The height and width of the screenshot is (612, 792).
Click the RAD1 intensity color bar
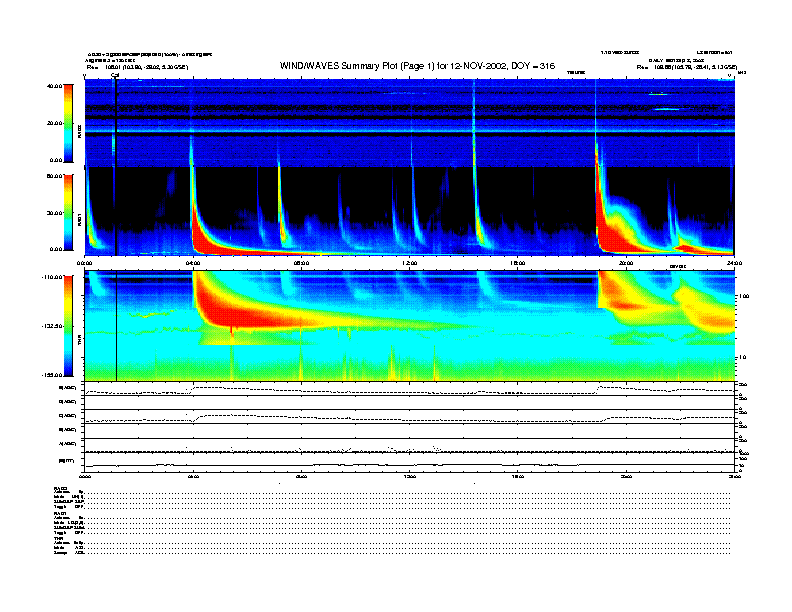coord(68,212)
